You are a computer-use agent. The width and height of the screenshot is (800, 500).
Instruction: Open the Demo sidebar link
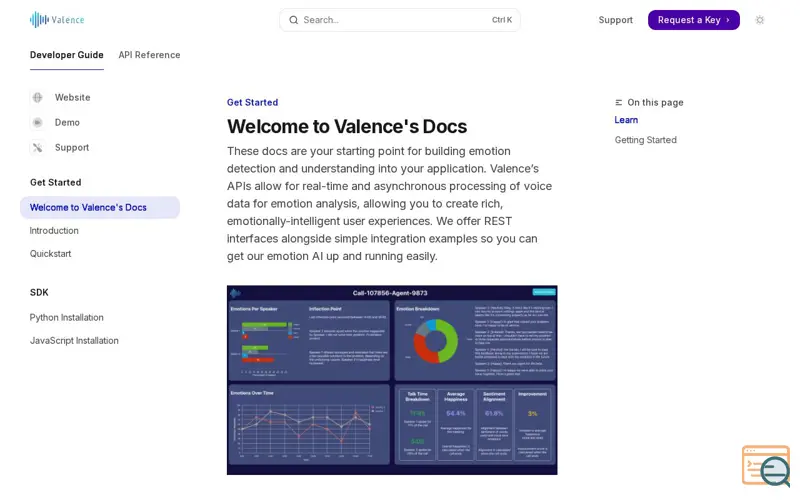[67, 122]
